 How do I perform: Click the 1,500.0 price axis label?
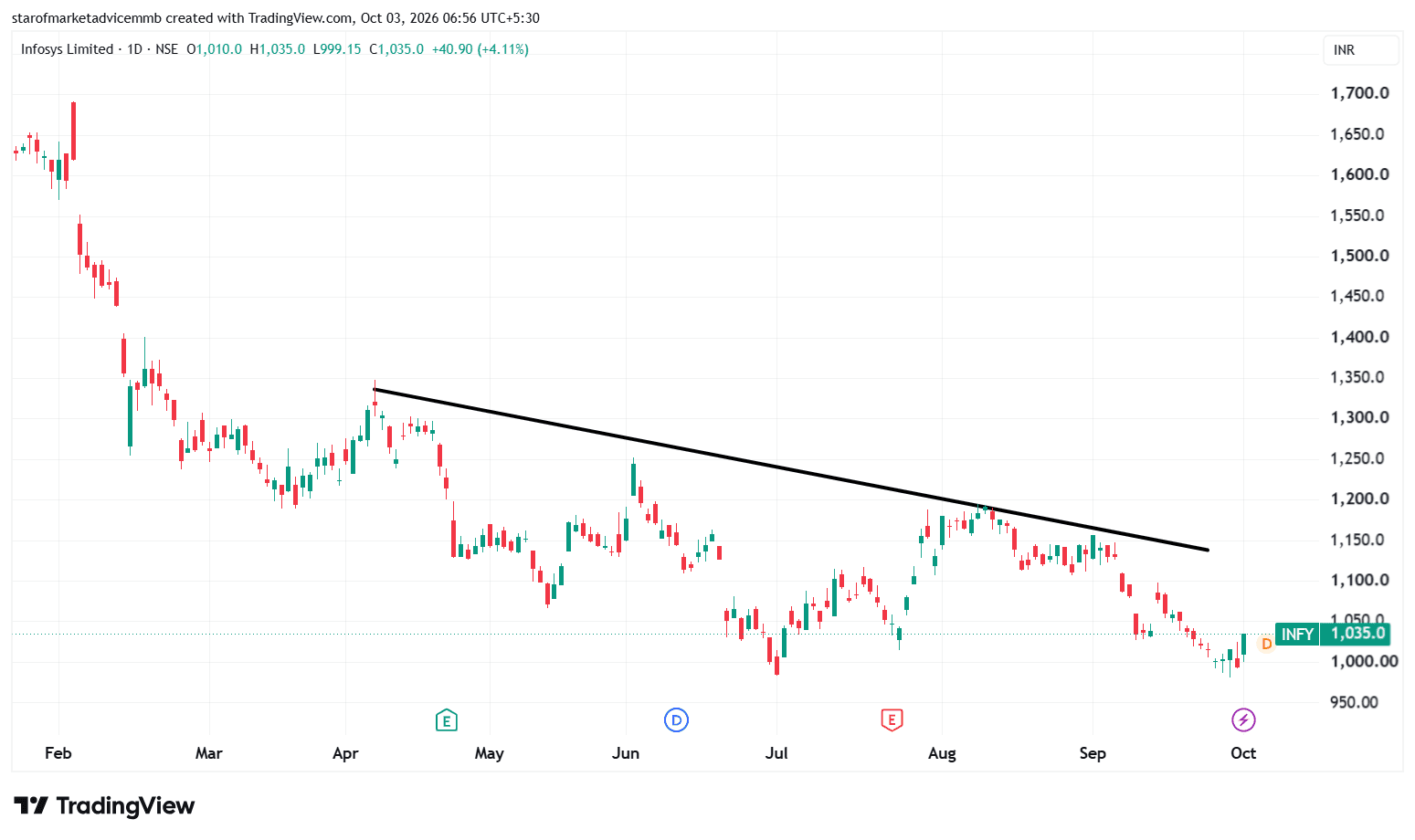click(x=1359, y=256)
